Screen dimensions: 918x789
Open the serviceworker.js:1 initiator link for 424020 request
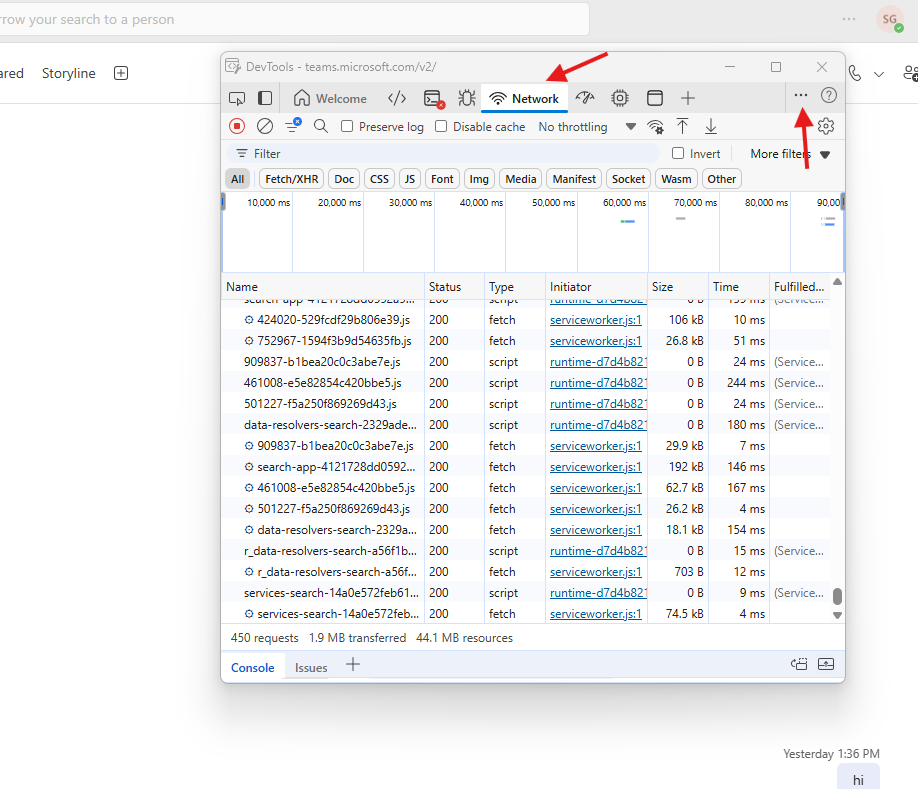tap(595, 320)
